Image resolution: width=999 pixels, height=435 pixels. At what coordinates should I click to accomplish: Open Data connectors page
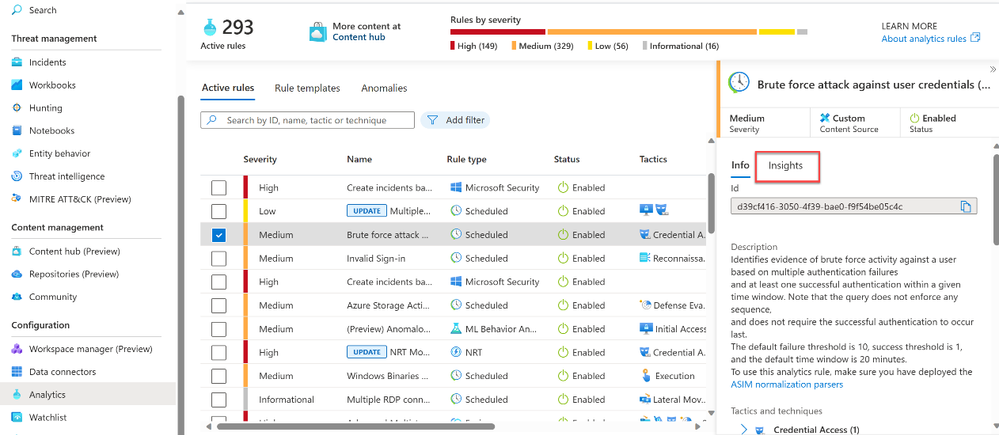(x=62, y=372)
